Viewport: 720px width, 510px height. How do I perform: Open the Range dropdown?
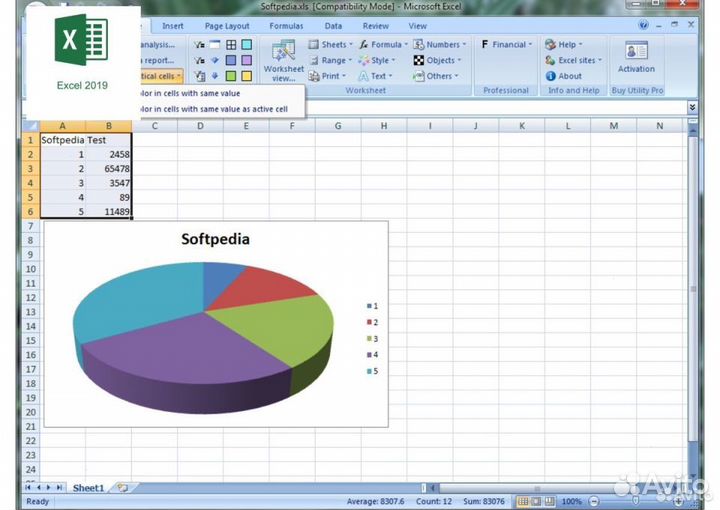coord(331,60)
